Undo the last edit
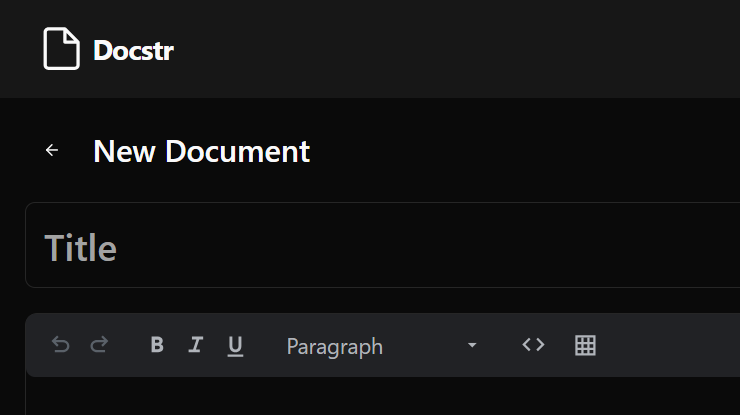Image resolution: width=740 pixels, height=415 pixels. pyautogui.click(x=60, y=345)
